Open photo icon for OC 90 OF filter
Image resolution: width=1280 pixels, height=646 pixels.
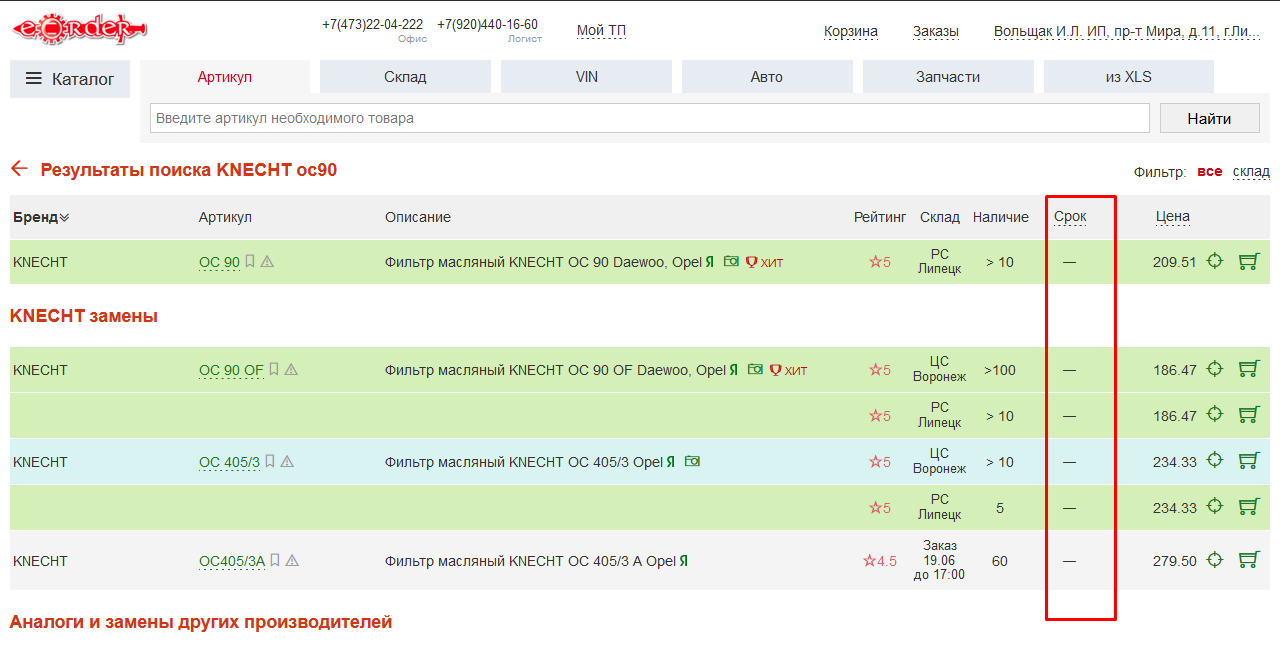[x=755, y=369]
